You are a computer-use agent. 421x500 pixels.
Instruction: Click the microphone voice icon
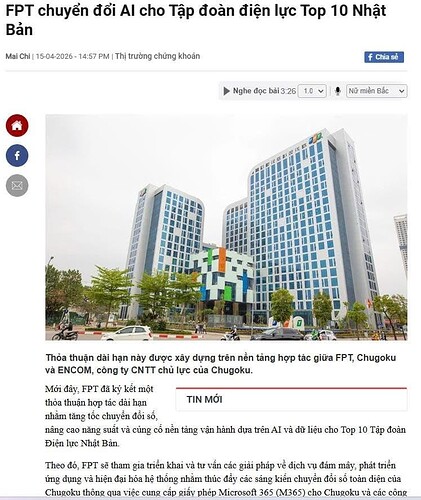point(338,91)
